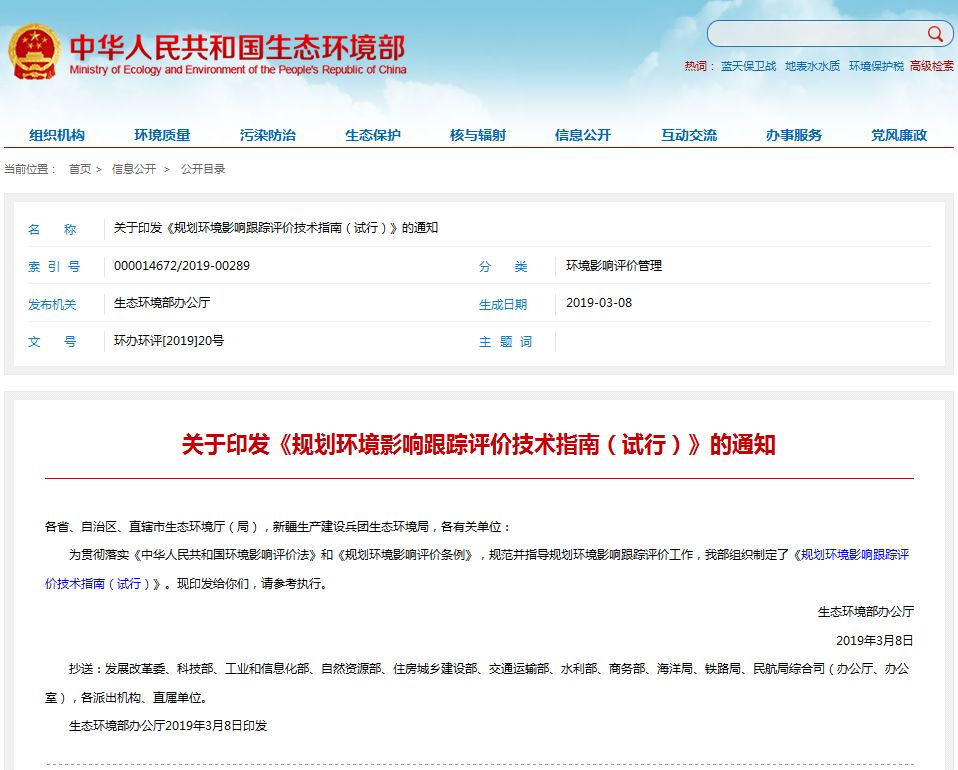The image size is (958, 770).
Task: Click the generation date 2019-03-08
Action: click(x=599, y=303)
